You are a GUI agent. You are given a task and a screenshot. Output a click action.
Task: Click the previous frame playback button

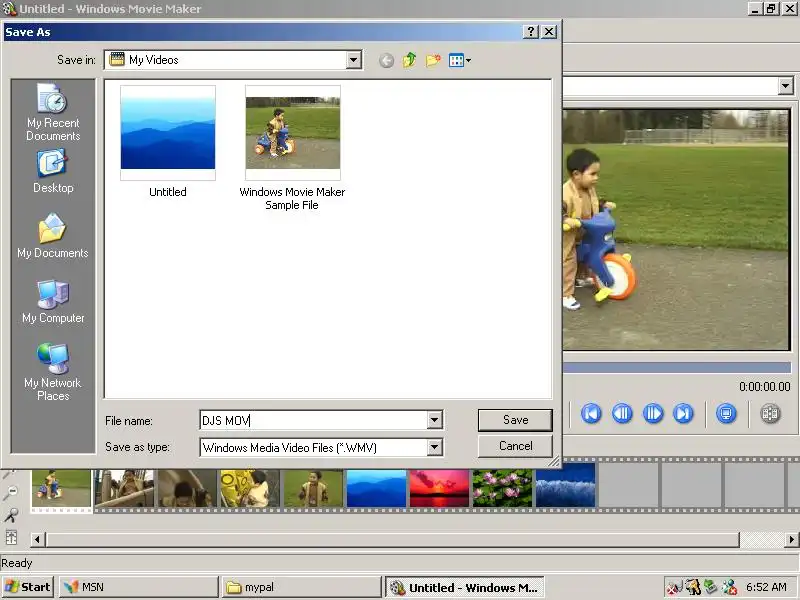click(x=622, y=413)
